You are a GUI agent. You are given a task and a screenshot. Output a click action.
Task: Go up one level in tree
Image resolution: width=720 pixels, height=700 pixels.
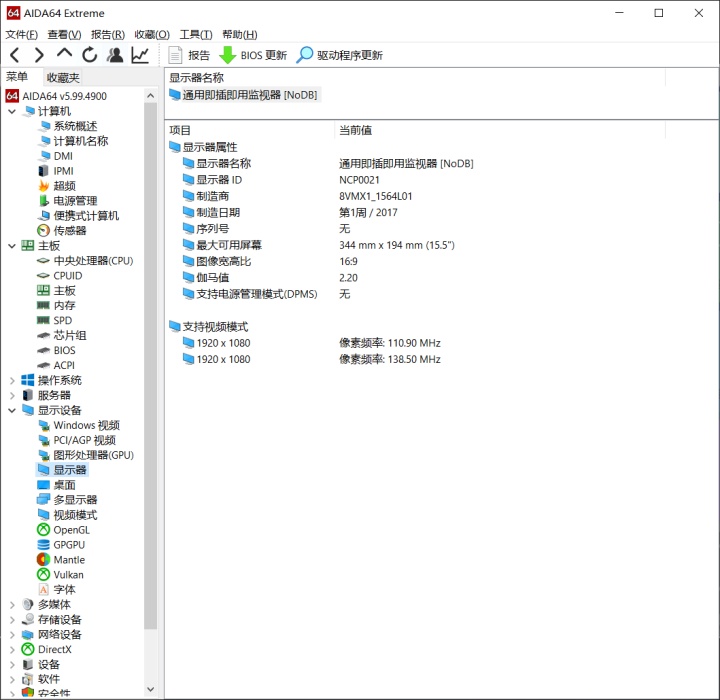[64, 54]
